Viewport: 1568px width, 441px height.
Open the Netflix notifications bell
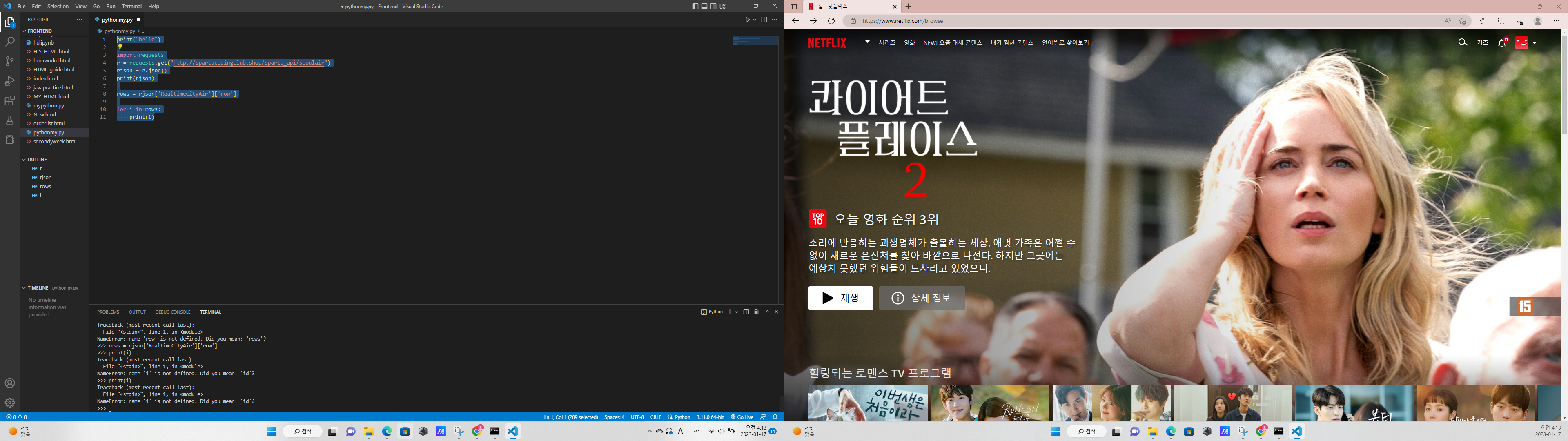pyautogui.click(x=1502, y=42)
